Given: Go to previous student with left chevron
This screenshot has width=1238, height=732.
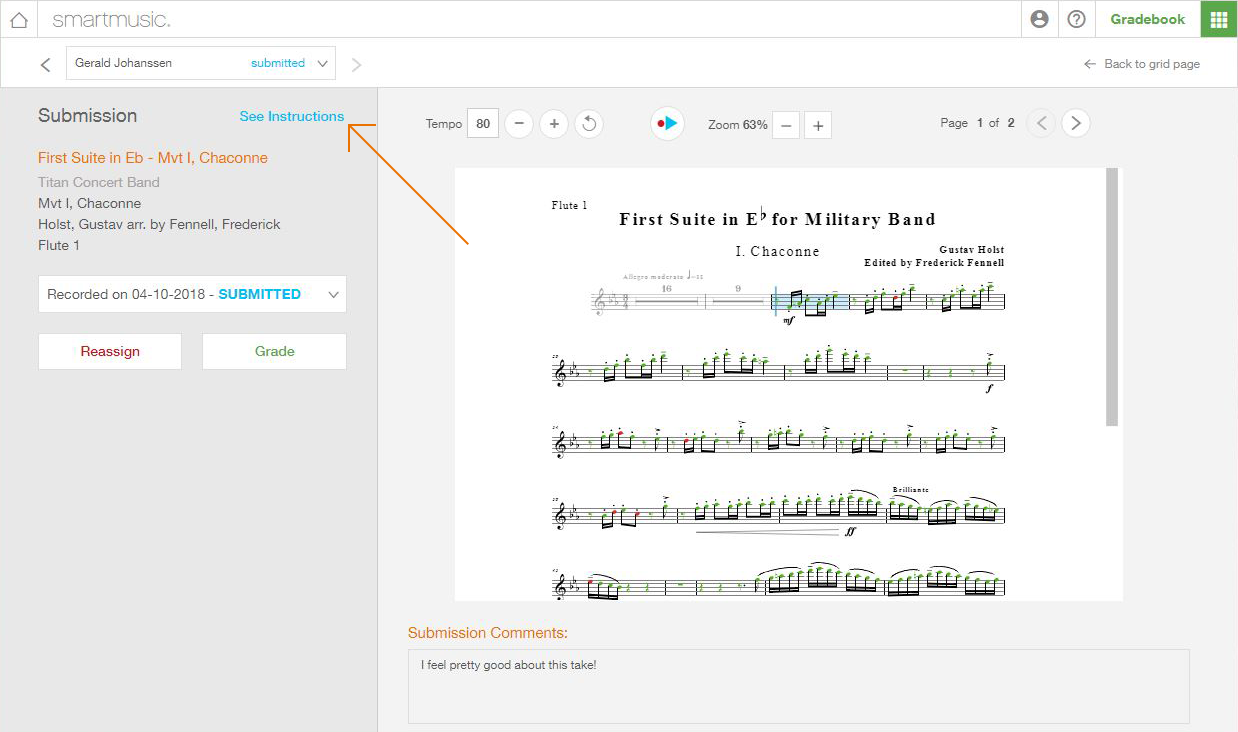Looking at the screenshot, I should tap(45, 65).
